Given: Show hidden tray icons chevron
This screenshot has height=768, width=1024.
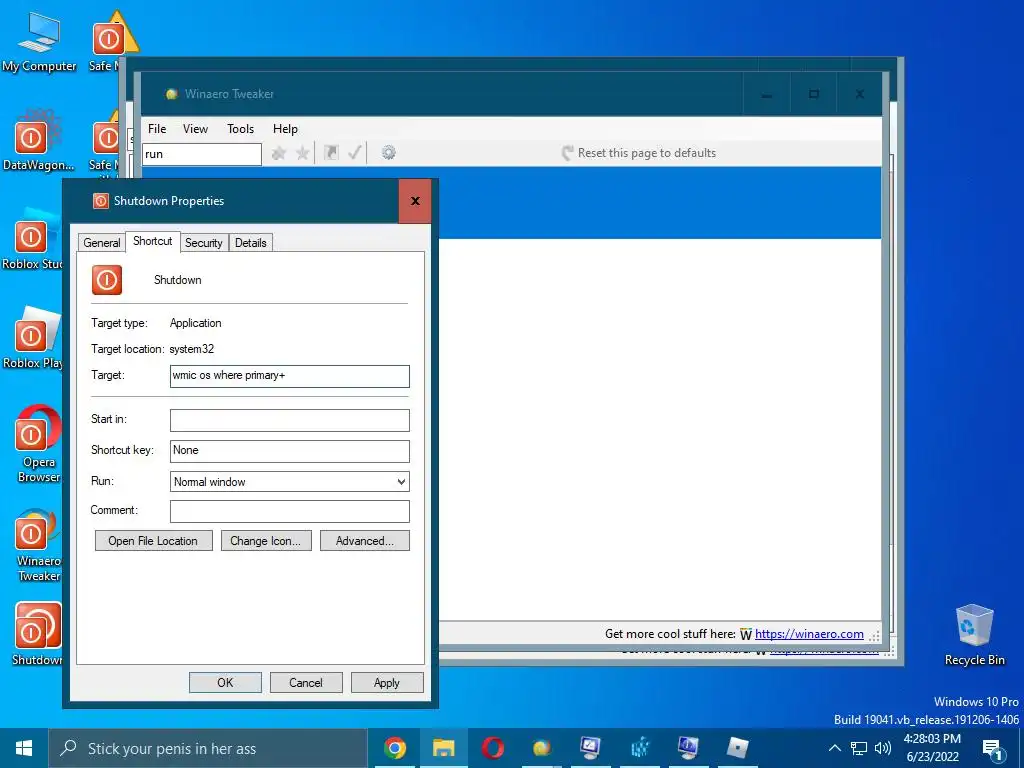Looking at the screenshot, I should pos(835,748).
